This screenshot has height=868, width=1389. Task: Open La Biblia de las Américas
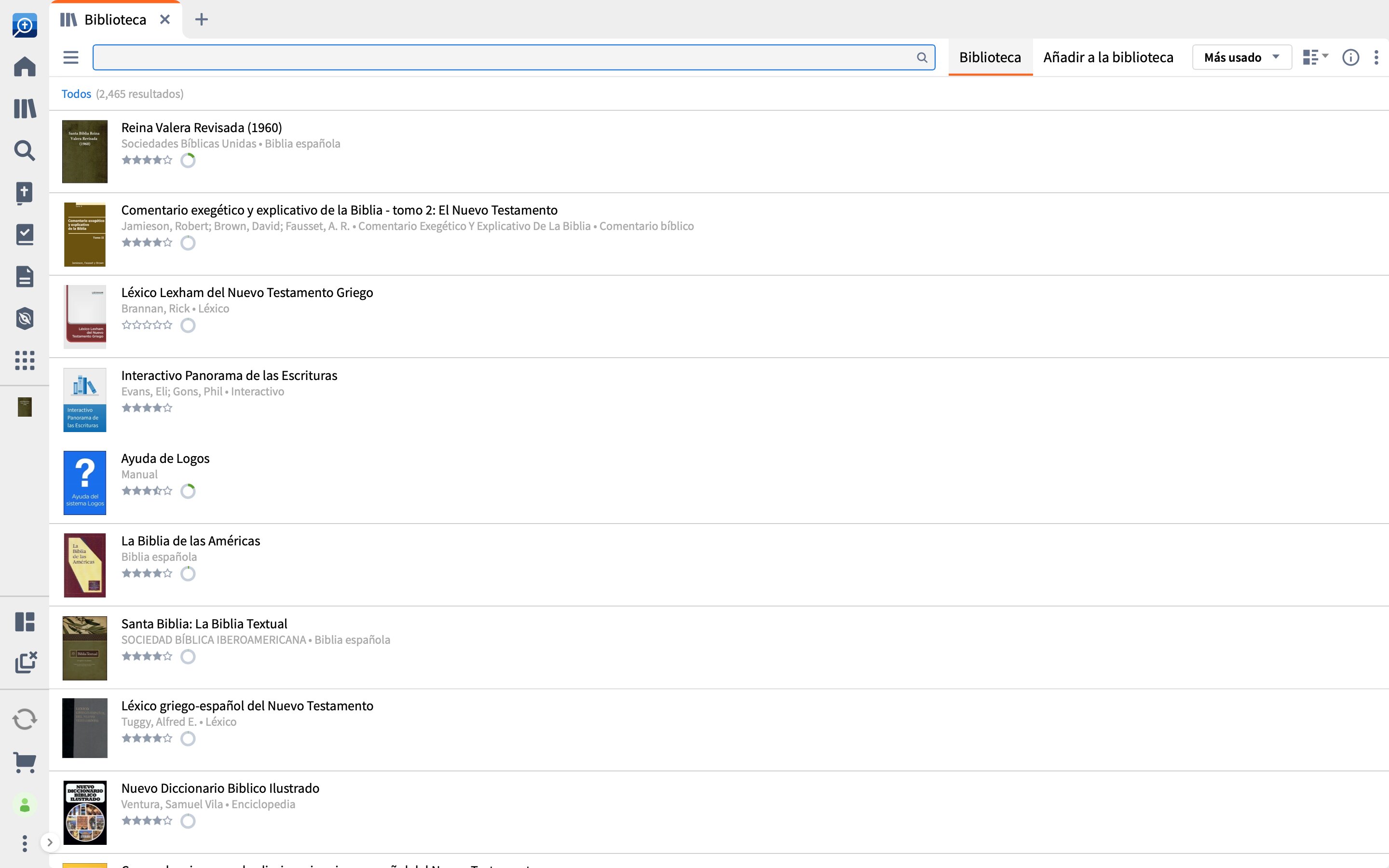191,541
